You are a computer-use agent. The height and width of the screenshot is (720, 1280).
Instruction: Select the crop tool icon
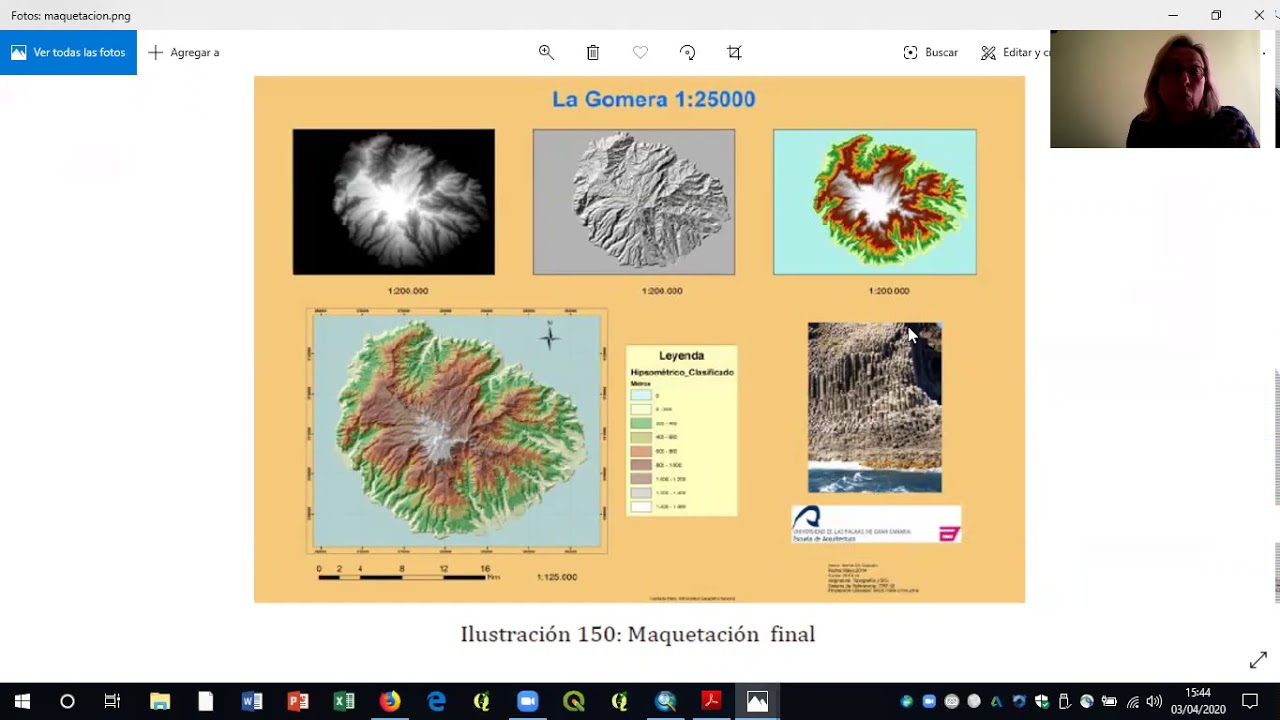point(734,52)
